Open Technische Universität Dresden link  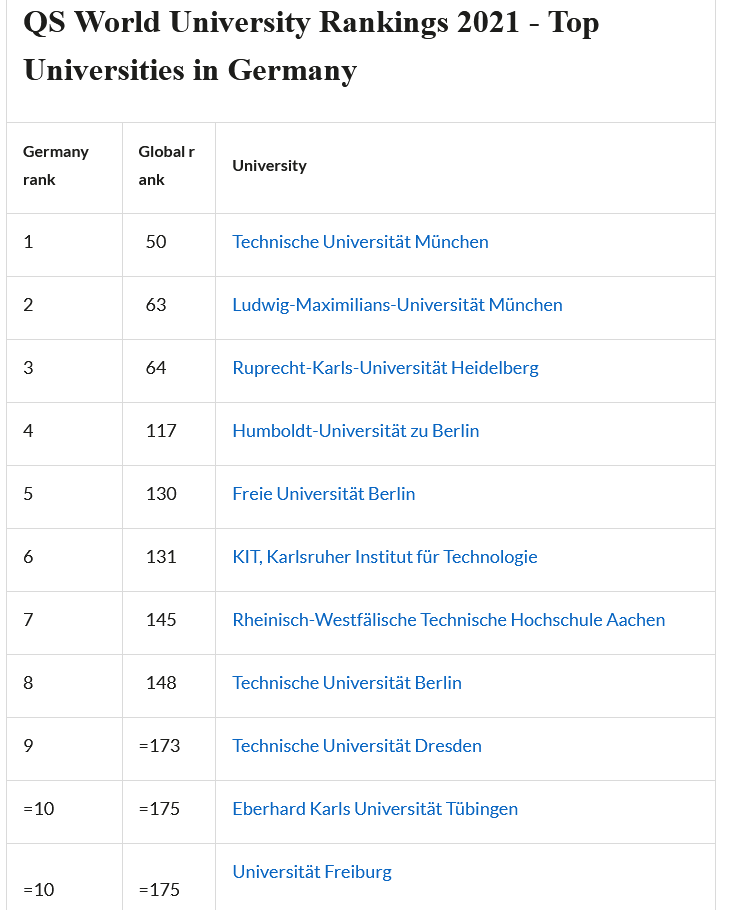click(356, 746)
